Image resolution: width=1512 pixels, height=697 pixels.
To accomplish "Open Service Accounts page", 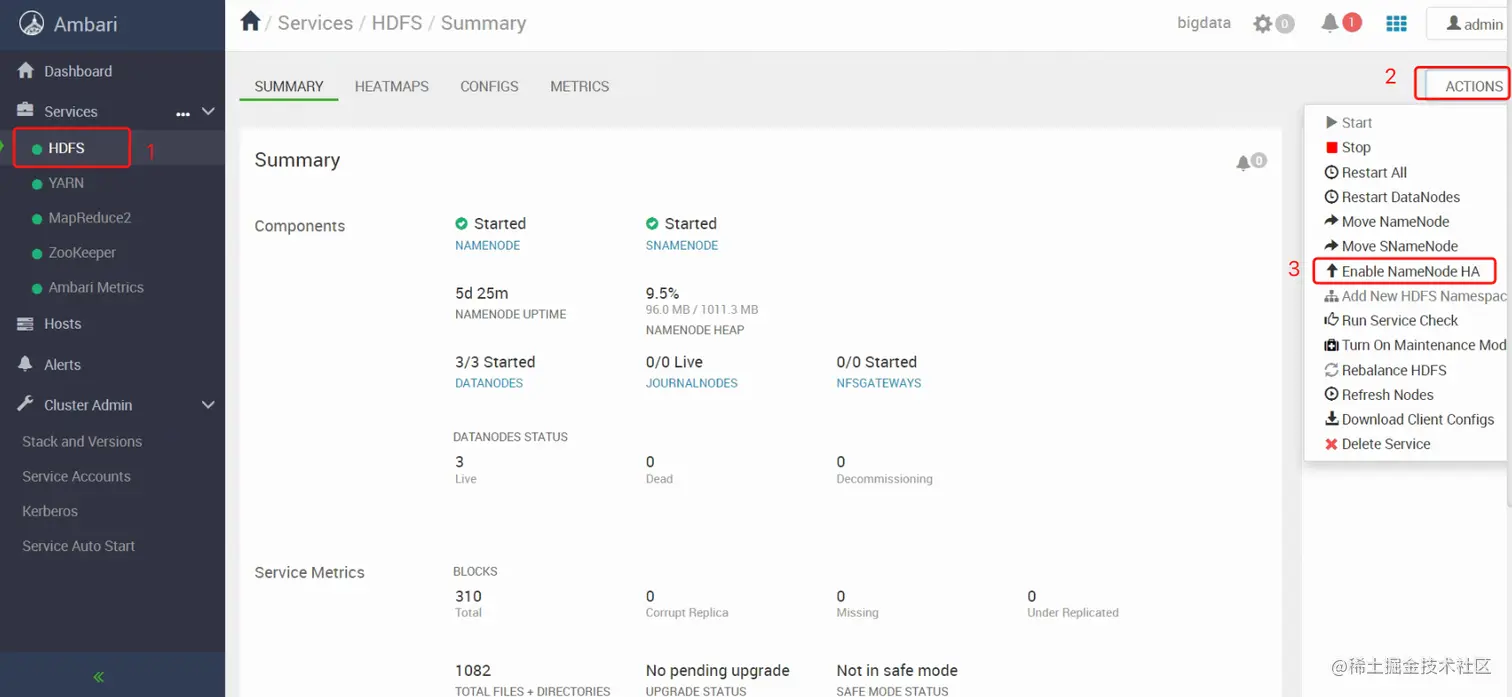I will point(76,476).
